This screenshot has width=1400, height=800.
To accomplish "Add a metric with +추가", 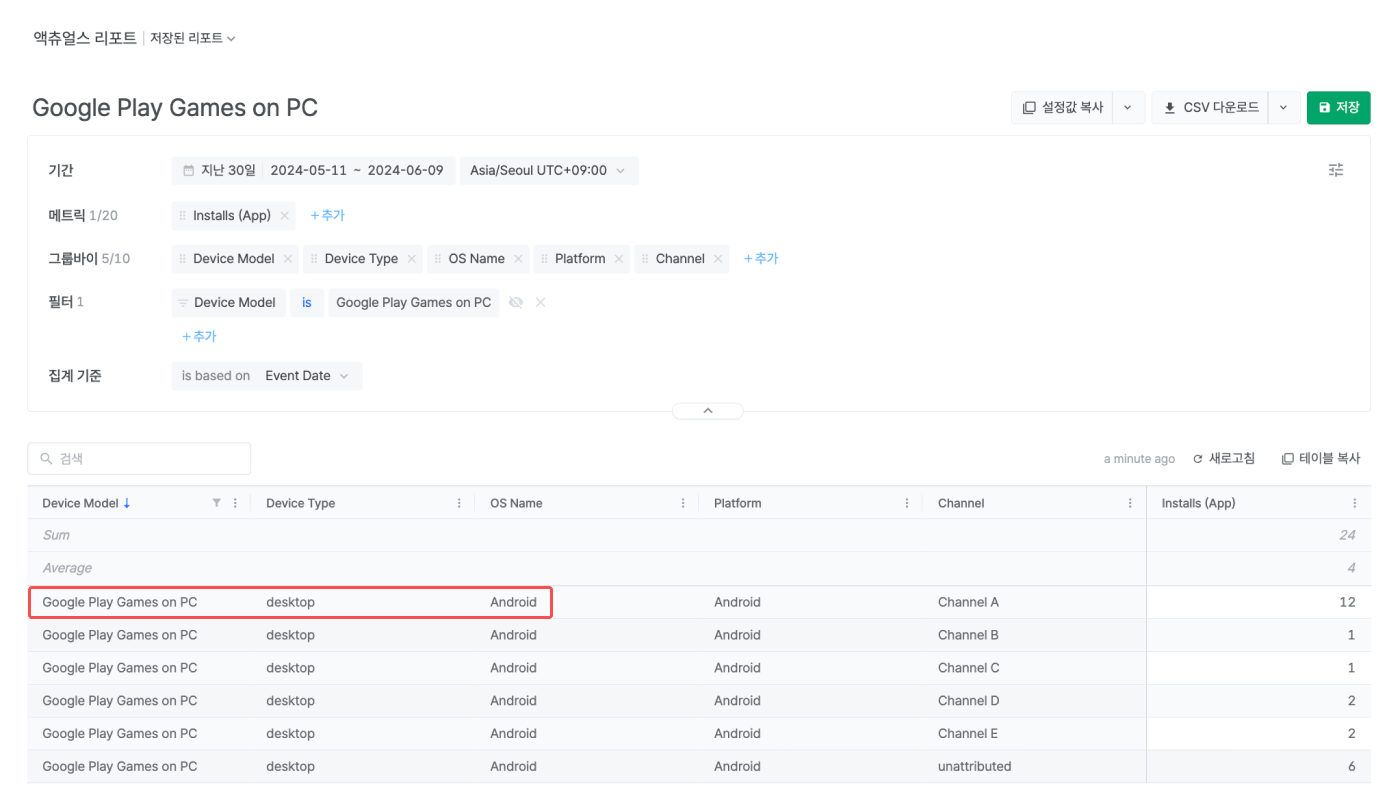I will point(327,215).
